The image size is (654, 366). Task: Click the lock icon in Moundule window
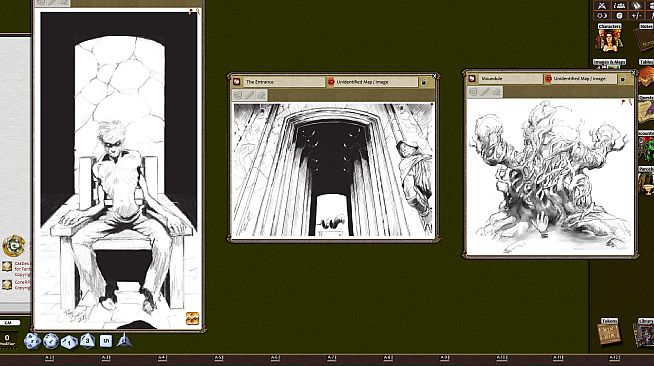[x=623, y=79]
